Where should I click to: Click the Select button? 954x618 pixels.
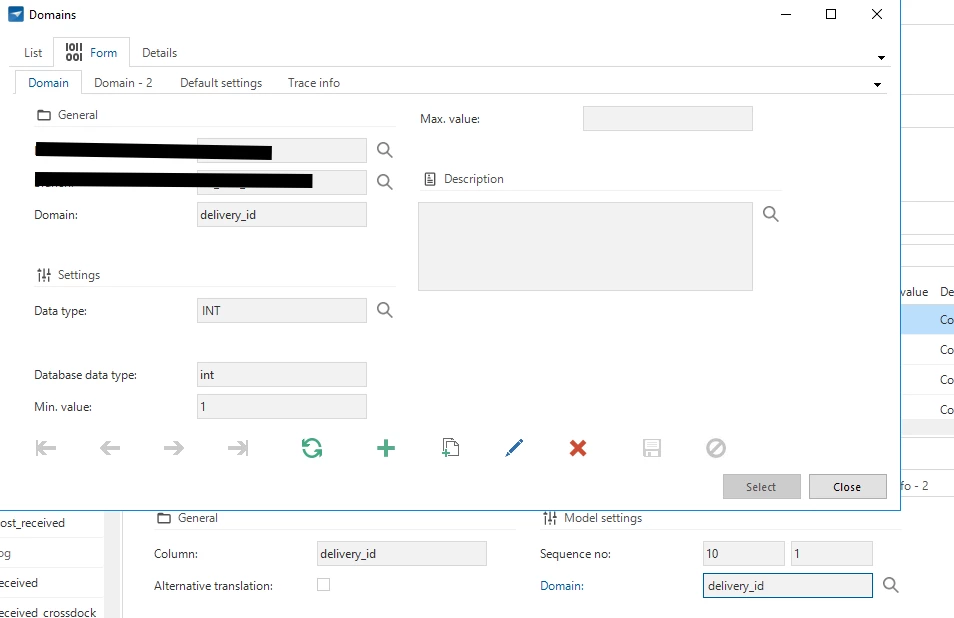(x=762, y=487)
